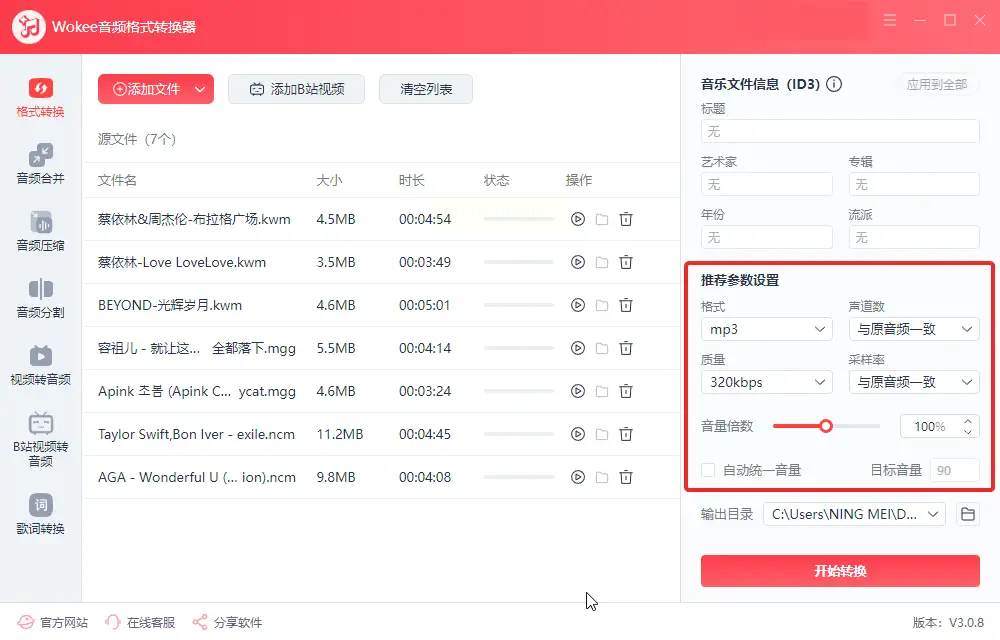Enable the 自动统一音量 checkbox
This screenshot has width=1000, height=640.
(708, 470)
